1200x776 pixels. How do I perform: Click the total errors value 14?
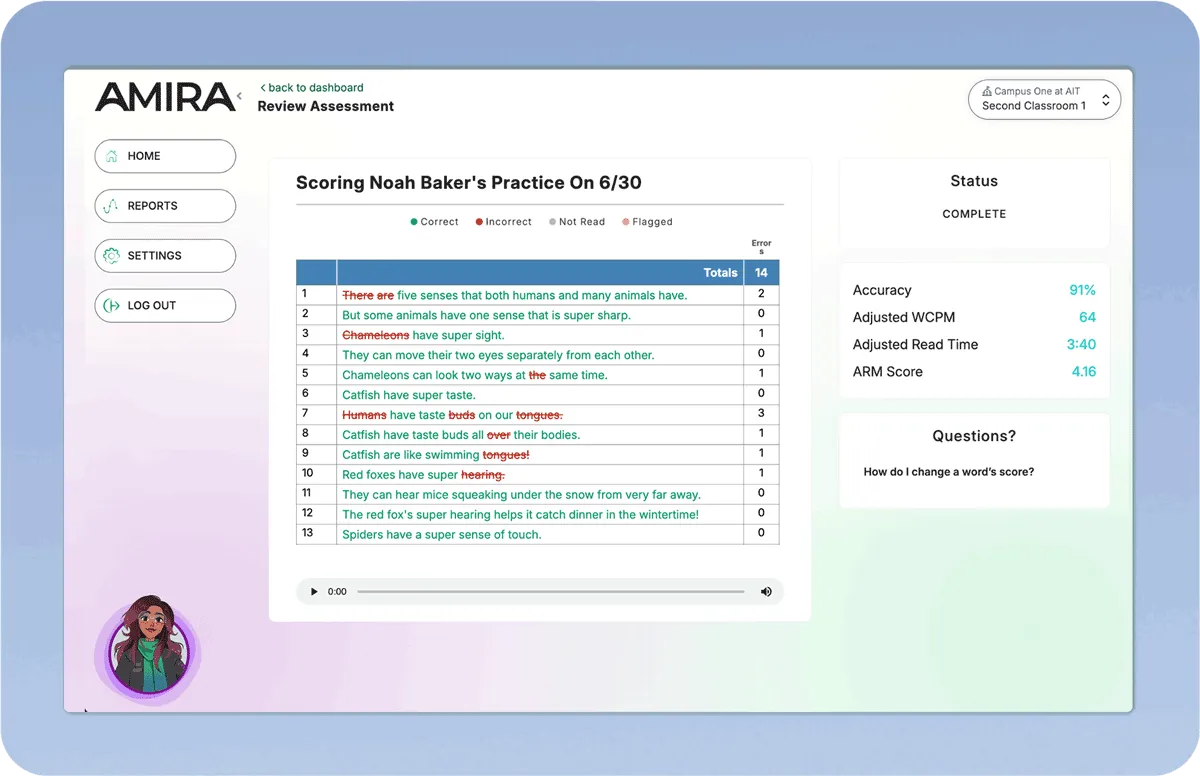tap(761, 273)
